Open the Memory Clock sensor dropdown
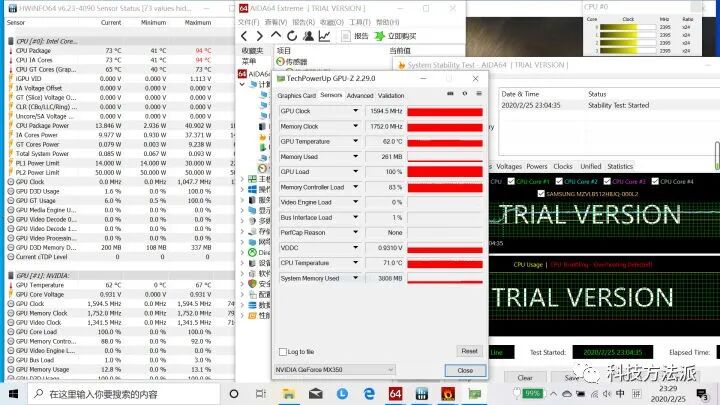 click(x=355, y=126)
